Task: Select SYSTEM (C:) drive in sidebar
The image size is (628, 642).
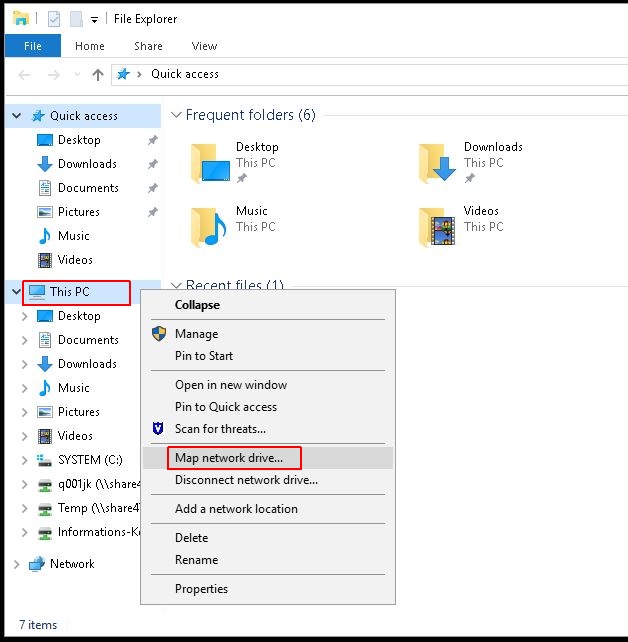Action: pos(89,460)
